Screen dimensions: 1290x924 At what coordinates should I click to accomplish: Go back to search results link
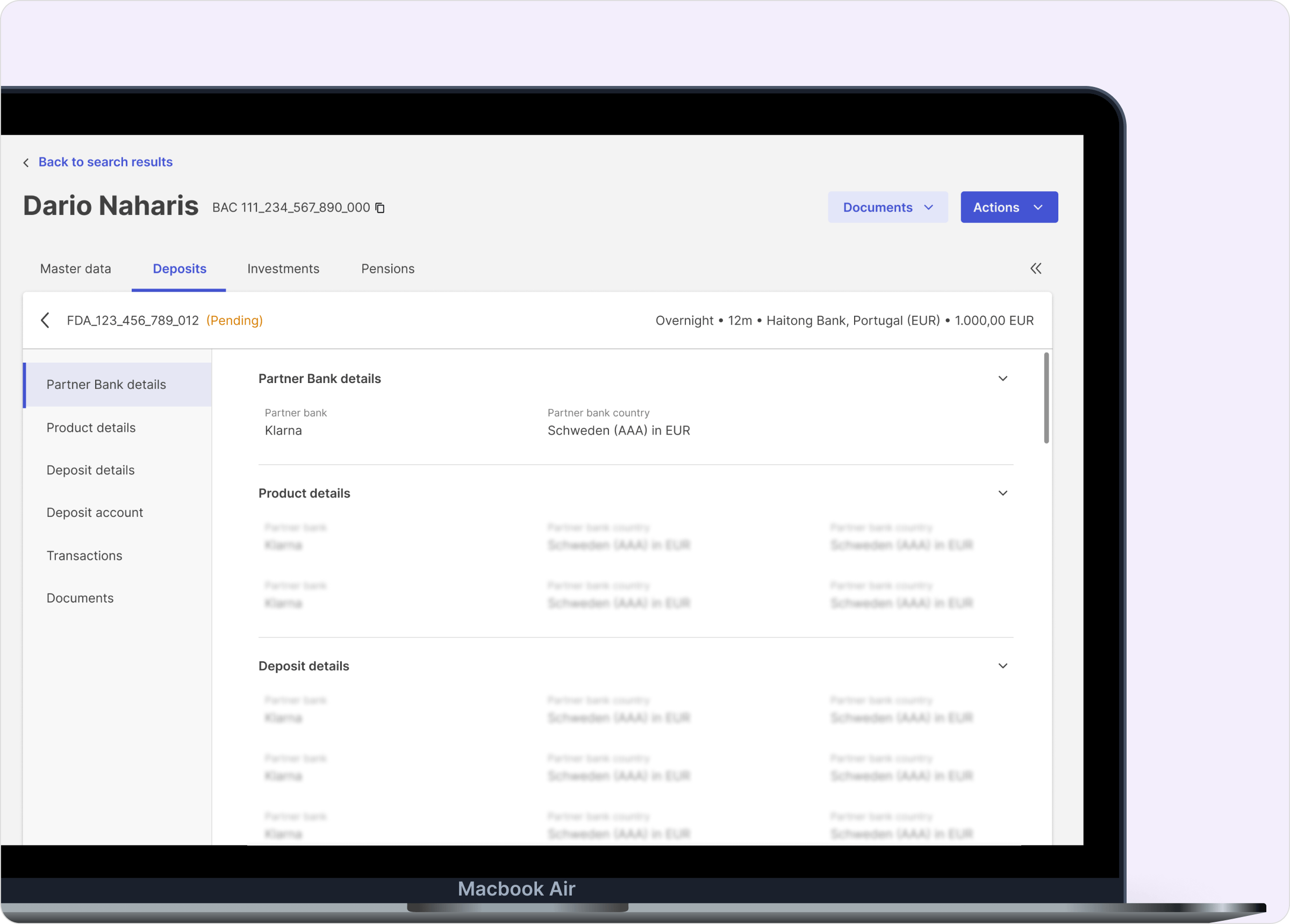pyautogui.click(x=105, y=162)
